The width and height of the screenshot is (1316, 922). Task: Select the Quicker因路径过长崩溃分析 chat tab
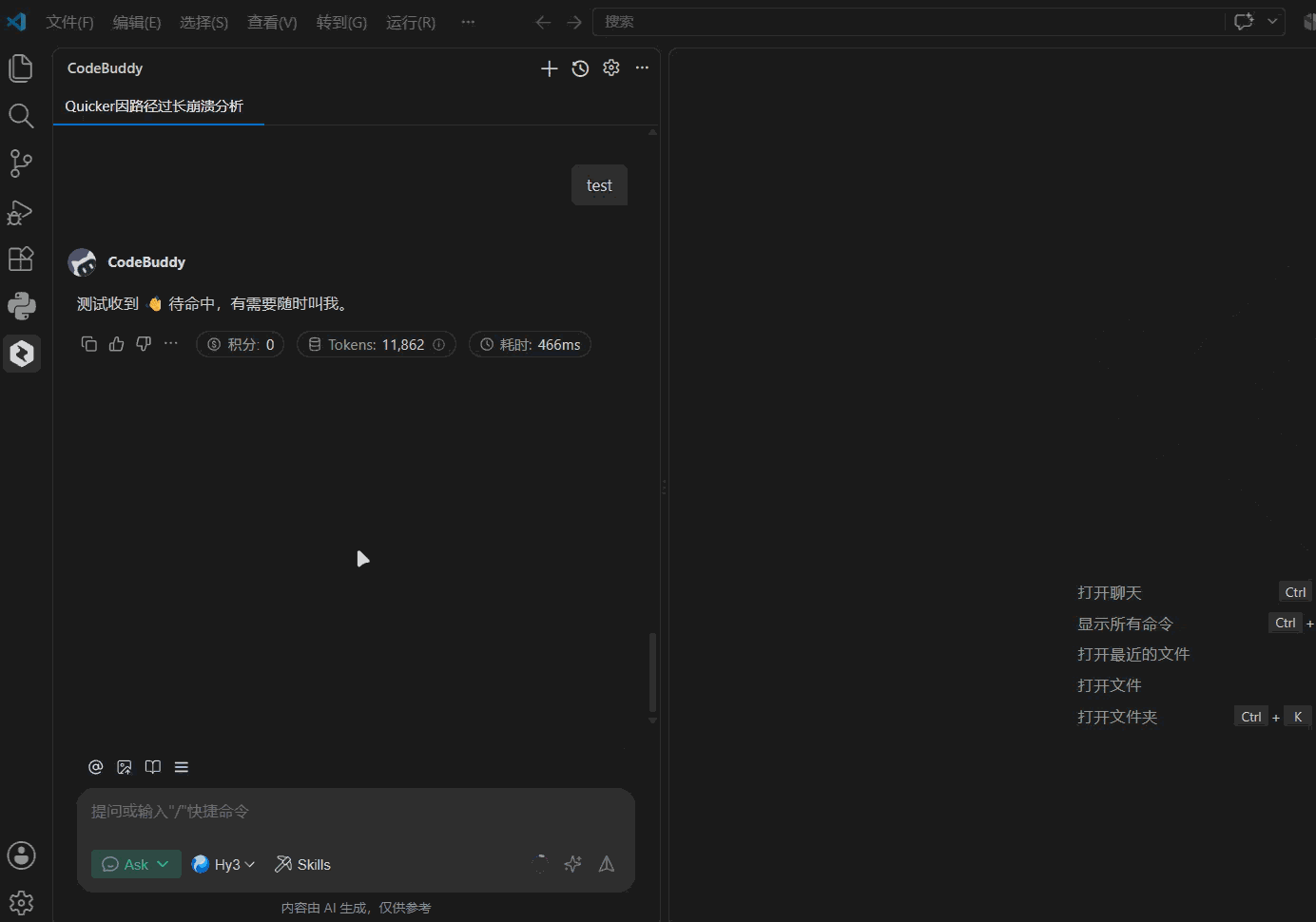point(154,106)
